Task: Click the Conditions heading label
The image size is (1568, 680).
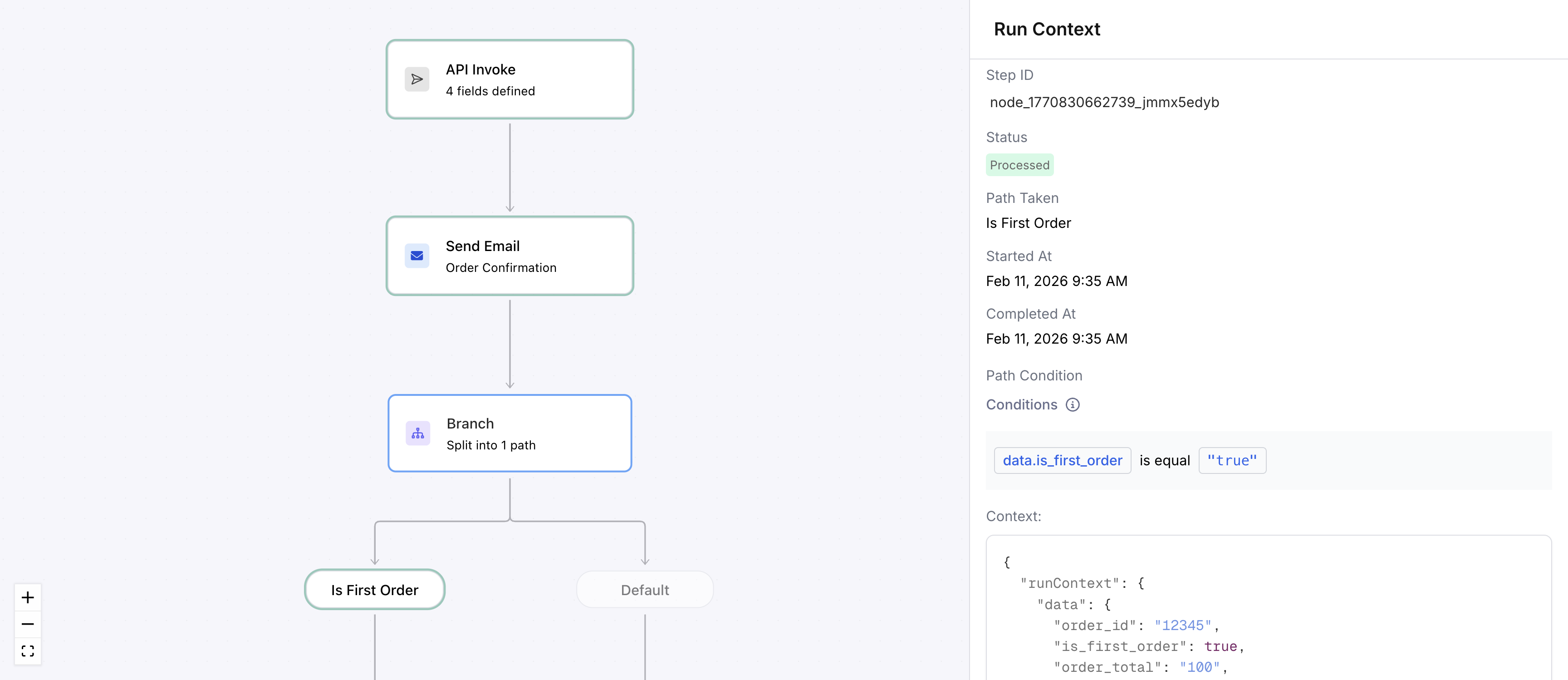Action: [1021, 405]
